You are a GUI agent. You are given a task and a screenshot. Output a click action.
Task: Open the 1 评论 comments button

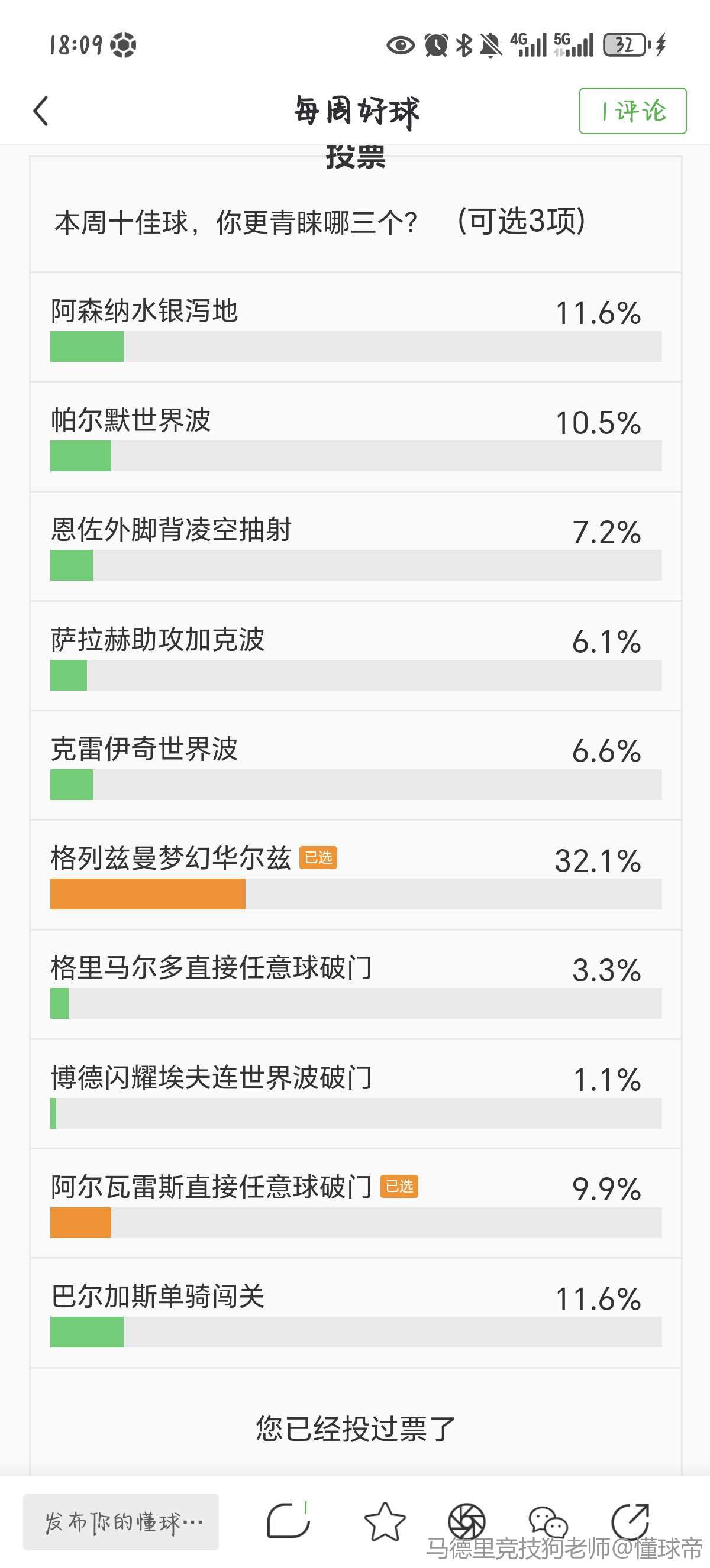coord(632,111)
